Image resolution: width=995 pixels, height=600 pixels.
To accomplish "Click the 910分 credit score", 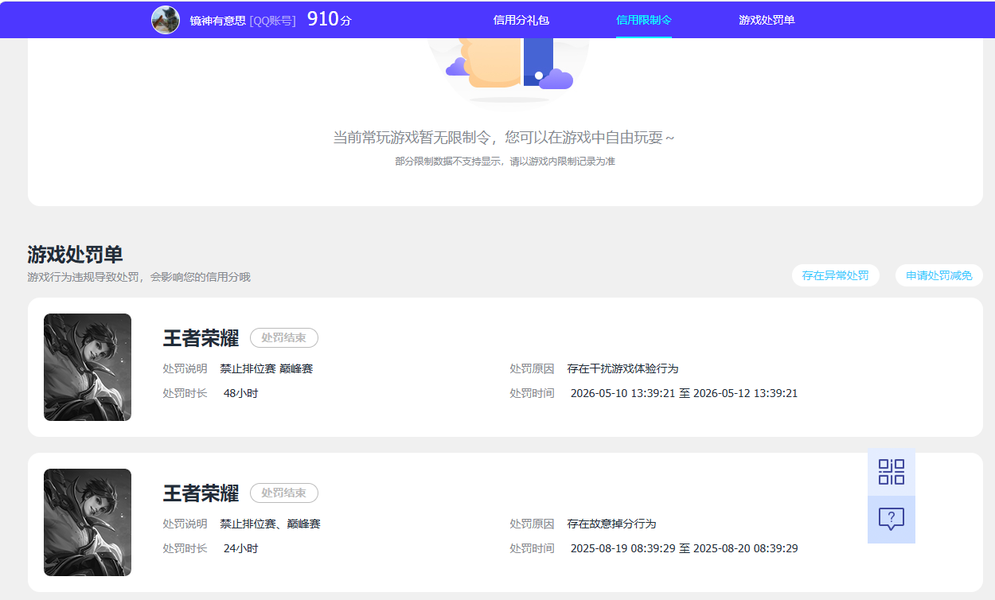I will coord(329,19).
